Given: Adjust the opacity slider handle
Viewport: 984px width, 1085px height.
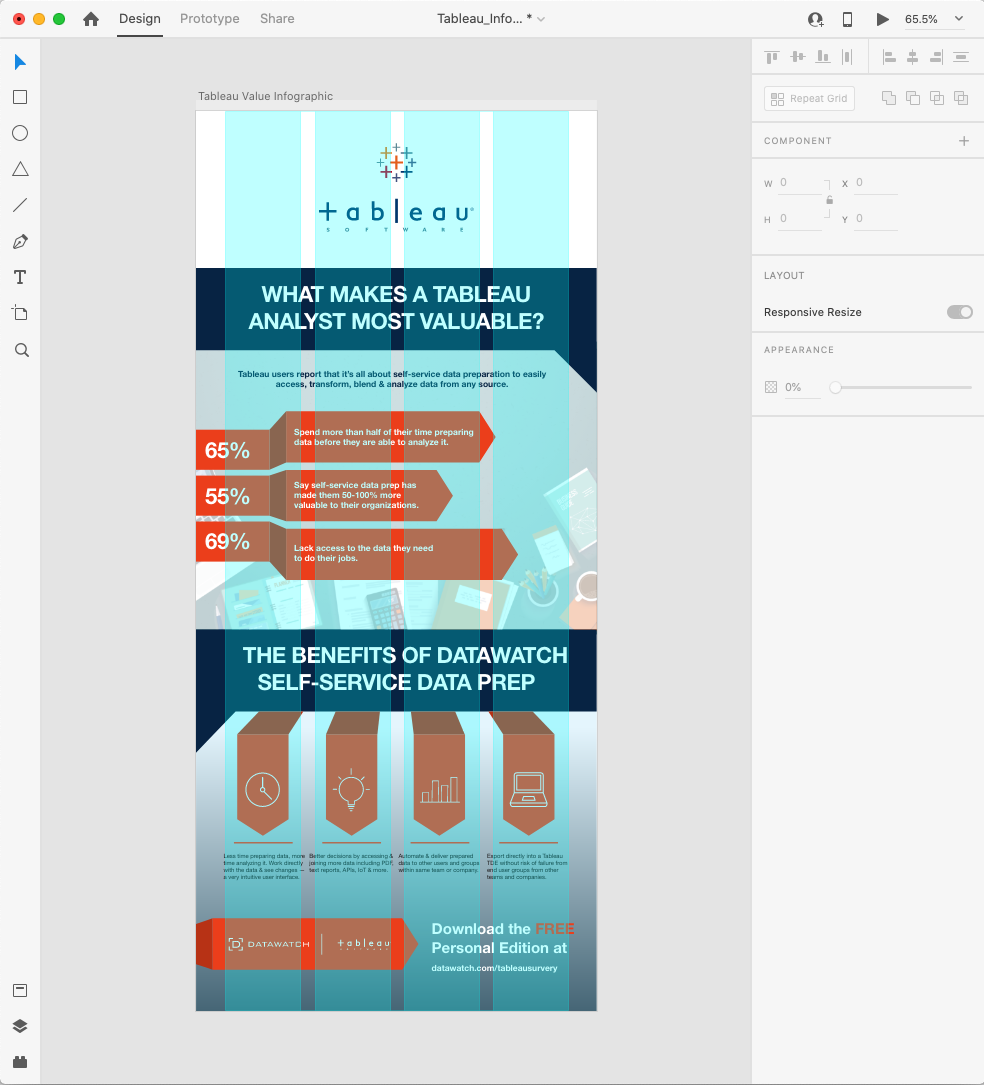Looking at the screenshot, I should tap(836, 388).
